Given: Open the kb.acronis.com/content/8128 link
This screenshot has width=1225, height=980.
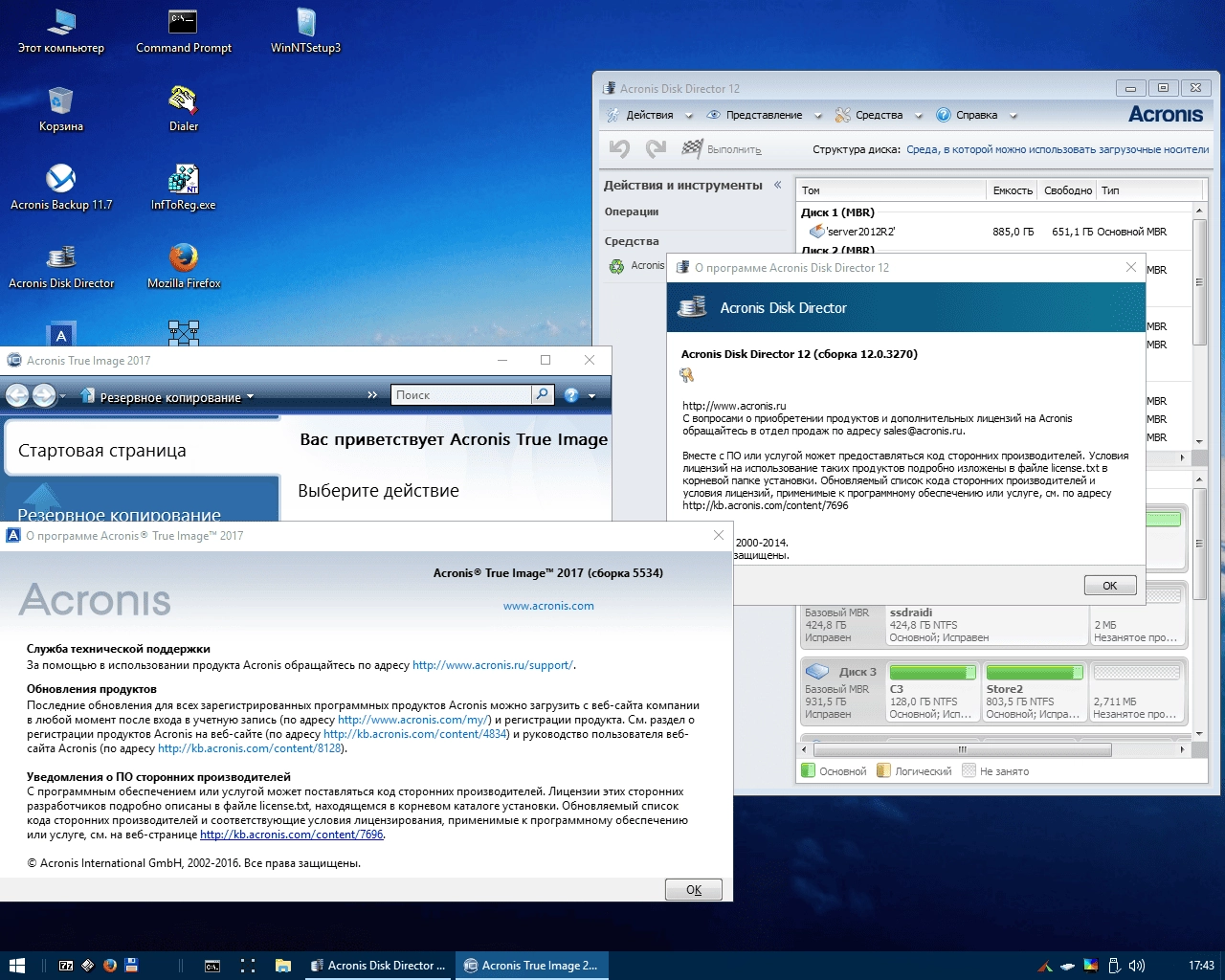Looking at the screenshot, I should click(x=250, y=748).
